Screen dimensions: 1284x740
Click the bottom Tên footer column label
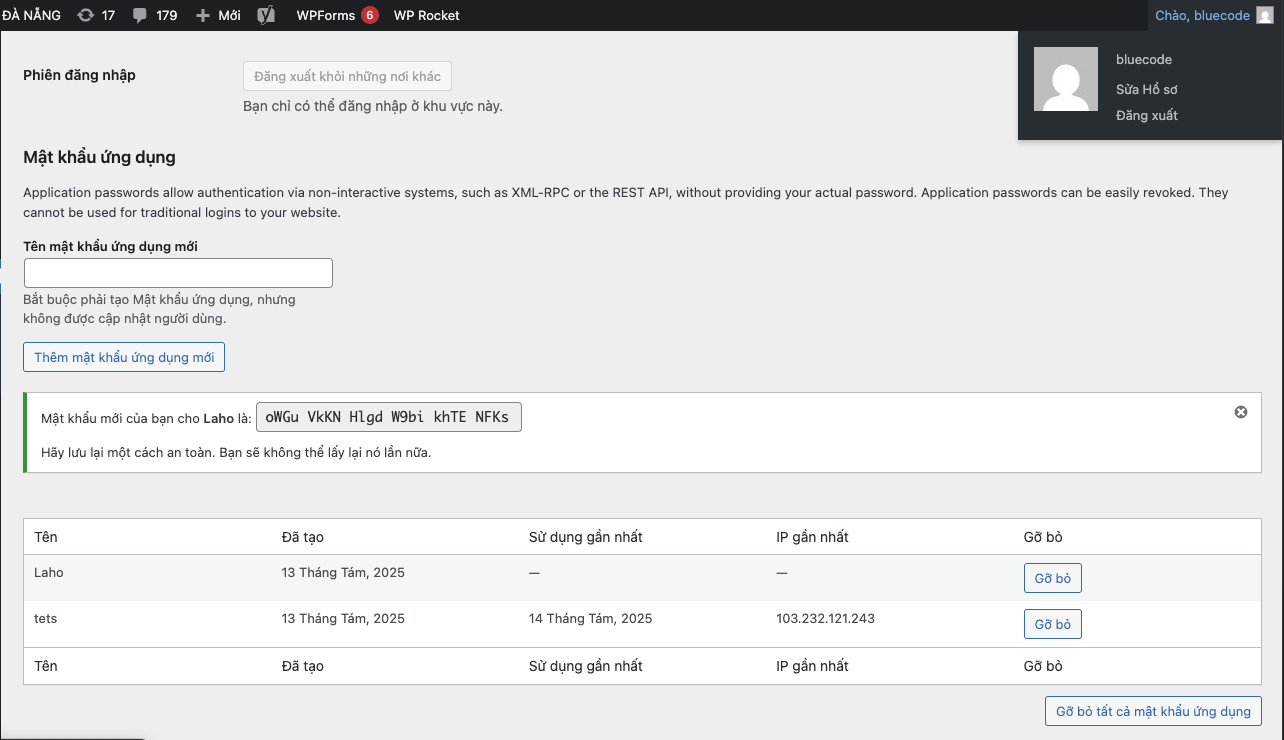(x=46, y=666)
